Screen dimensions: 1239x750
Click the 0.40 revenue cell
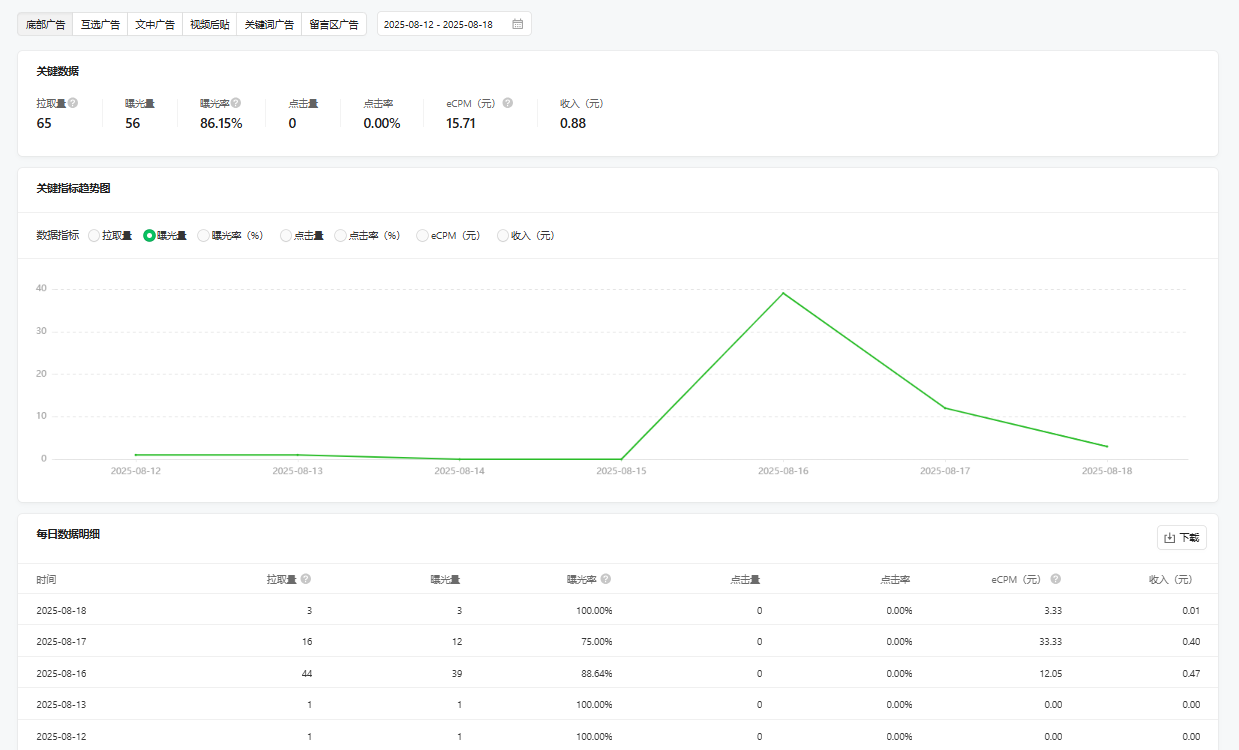(x=1190, y=642)
